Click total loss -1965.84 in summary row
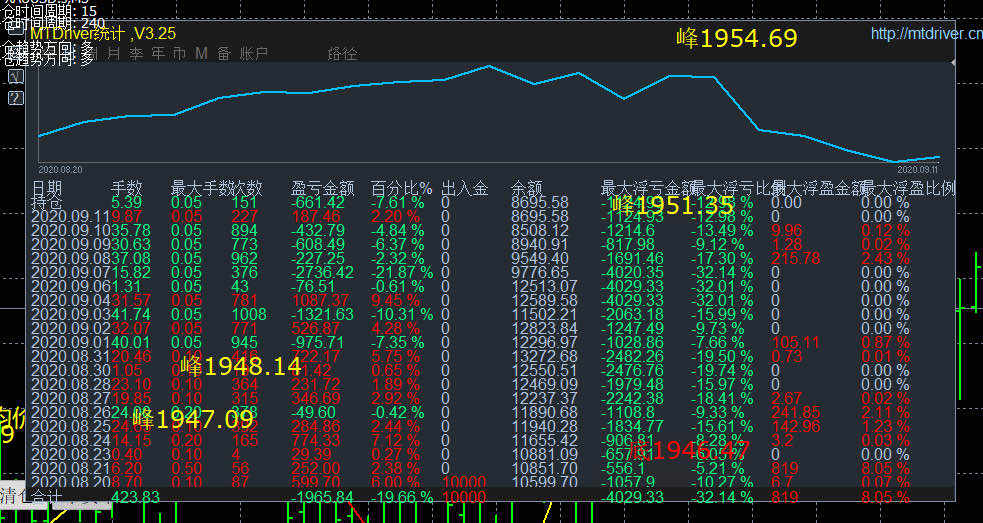The width and height of the screenshot is (983, 523). (322, 497)
